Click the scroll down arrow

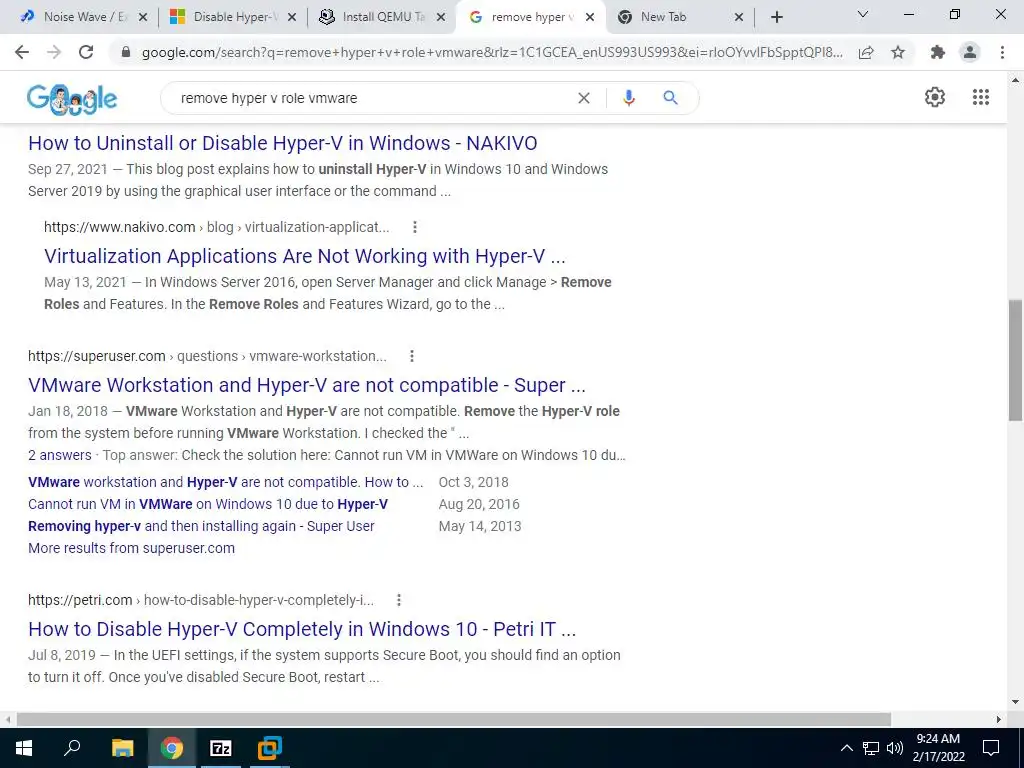tap(1015, 702)
